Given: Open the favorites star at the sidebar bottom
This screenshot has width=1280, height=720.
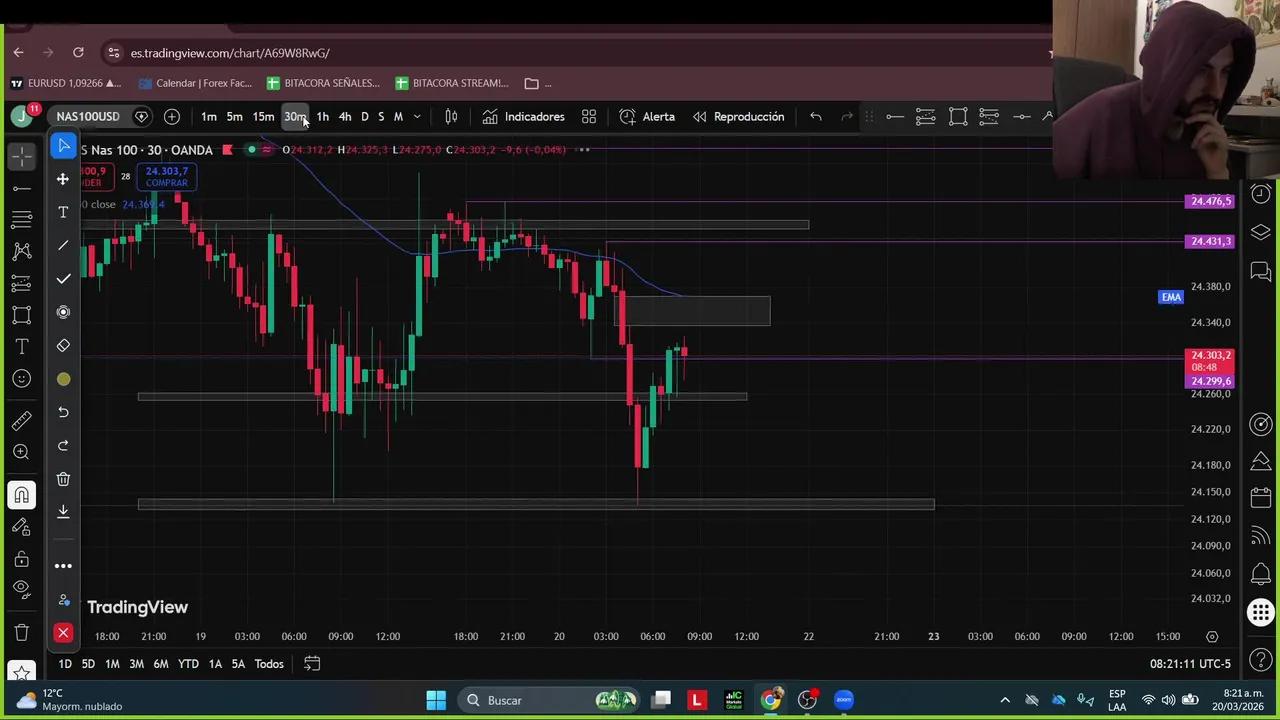Looking at the screenshot, I should [21, 674].
